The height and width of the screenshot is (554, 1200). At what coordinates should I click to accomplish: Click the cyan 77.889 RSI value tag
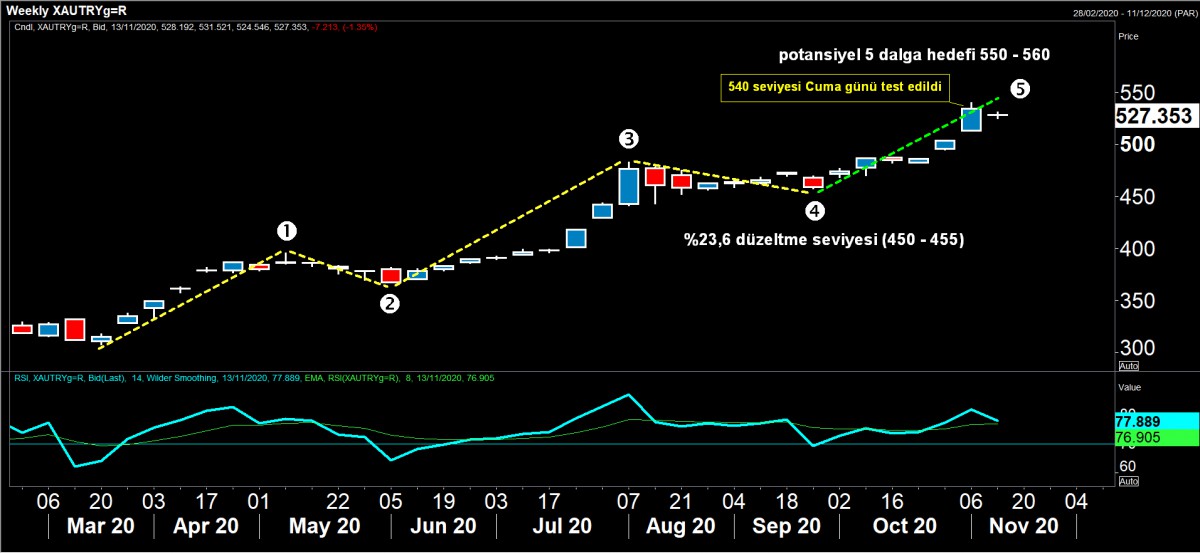[x=1155, y=422]
